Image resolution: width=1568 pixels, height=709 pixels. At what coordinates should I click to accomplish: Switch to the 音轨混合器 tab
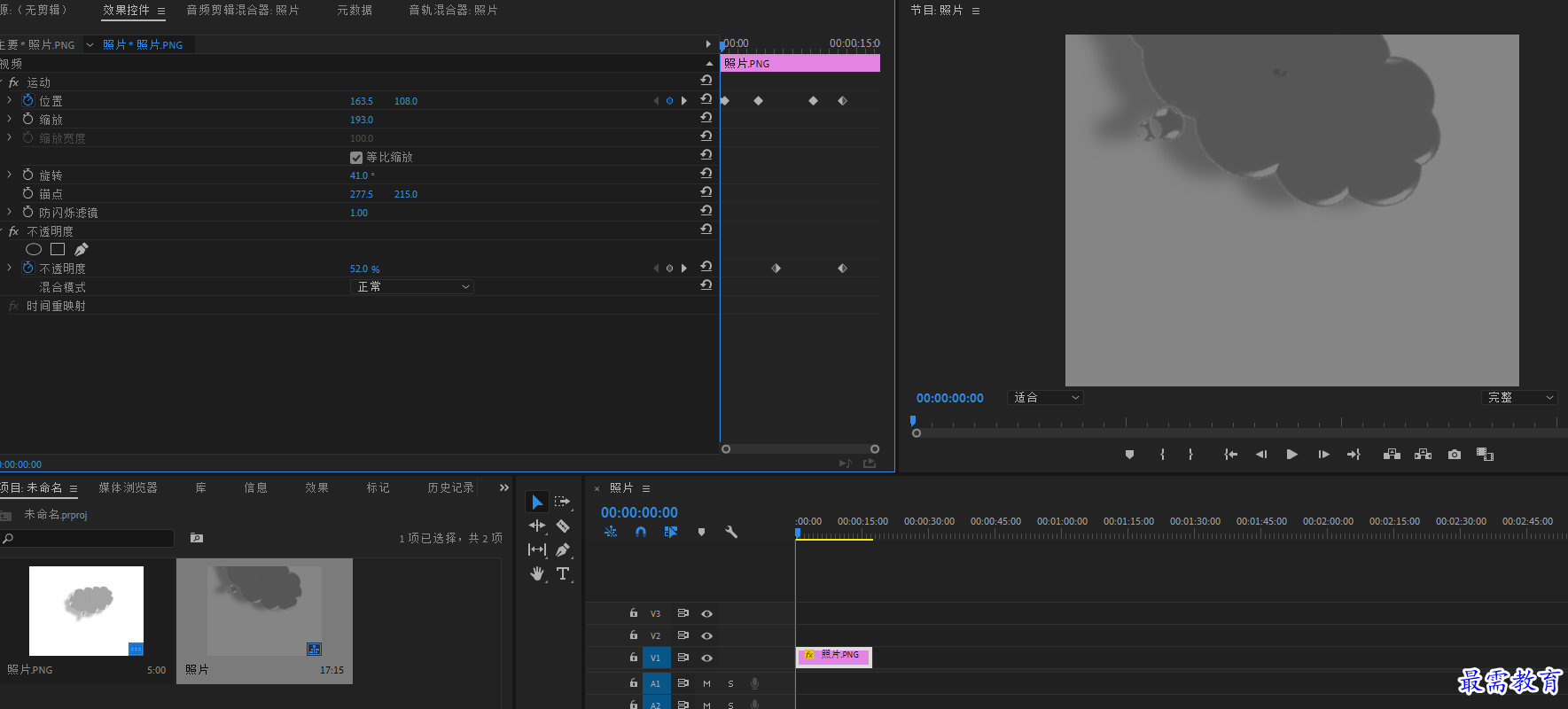click(x=453, y=11)
